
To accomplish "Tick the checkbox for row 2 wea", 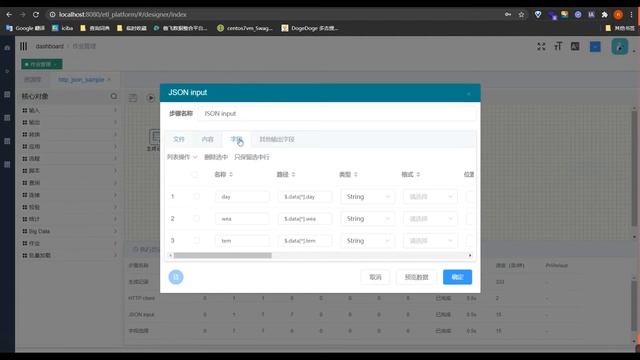I will [196, 219].
